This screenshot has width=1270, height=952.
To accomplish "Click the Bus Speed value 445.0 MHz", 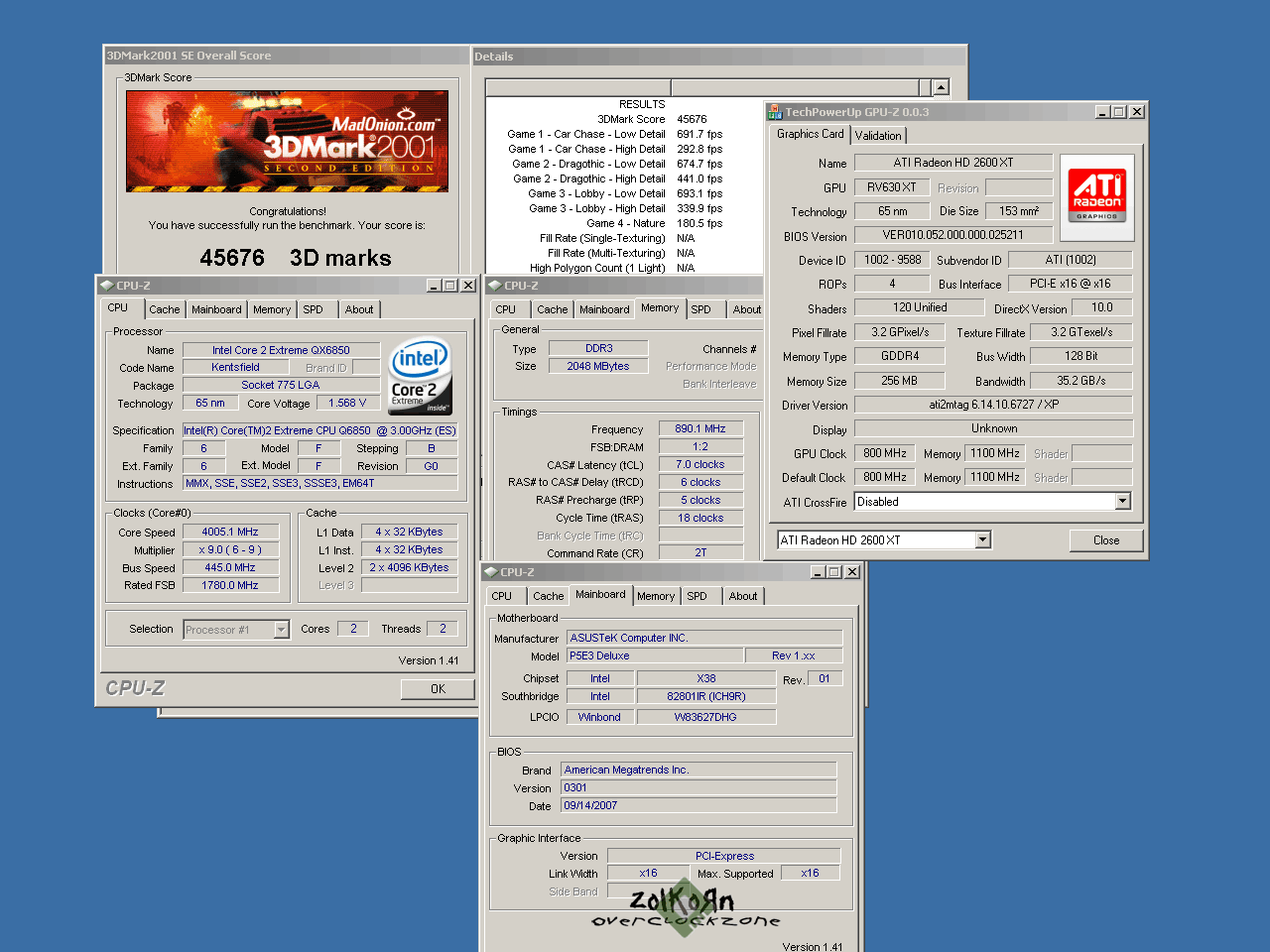I will click(x=230, y=568).
